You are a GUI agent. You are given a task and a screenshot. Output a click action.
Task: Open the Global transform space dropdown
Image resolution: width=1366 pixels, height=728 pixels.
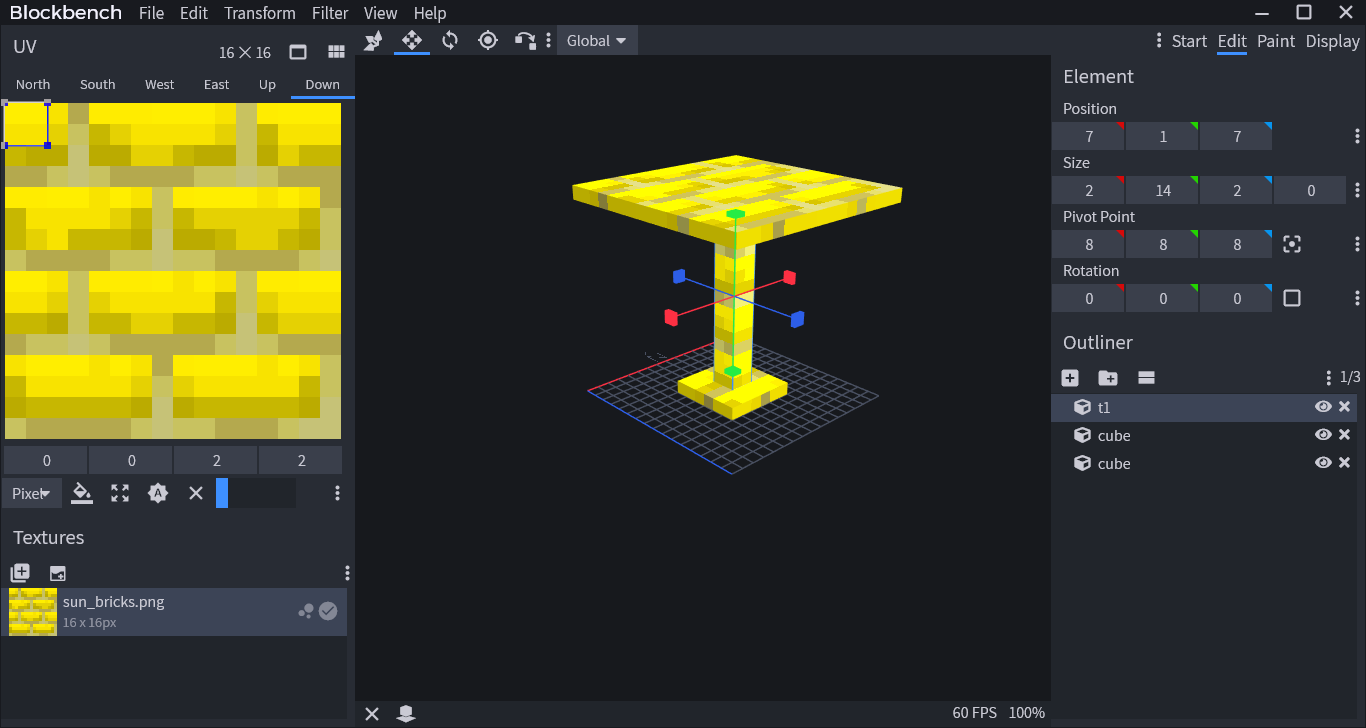pos(596,41)
